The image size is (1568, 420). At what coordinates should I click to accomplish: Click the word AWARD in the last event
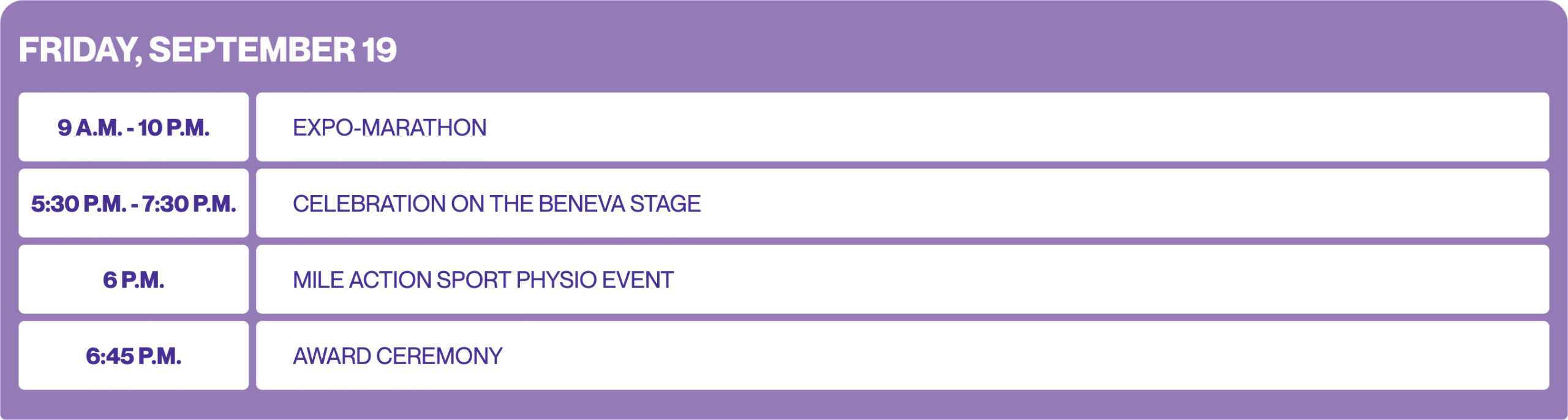coord(331,356)
